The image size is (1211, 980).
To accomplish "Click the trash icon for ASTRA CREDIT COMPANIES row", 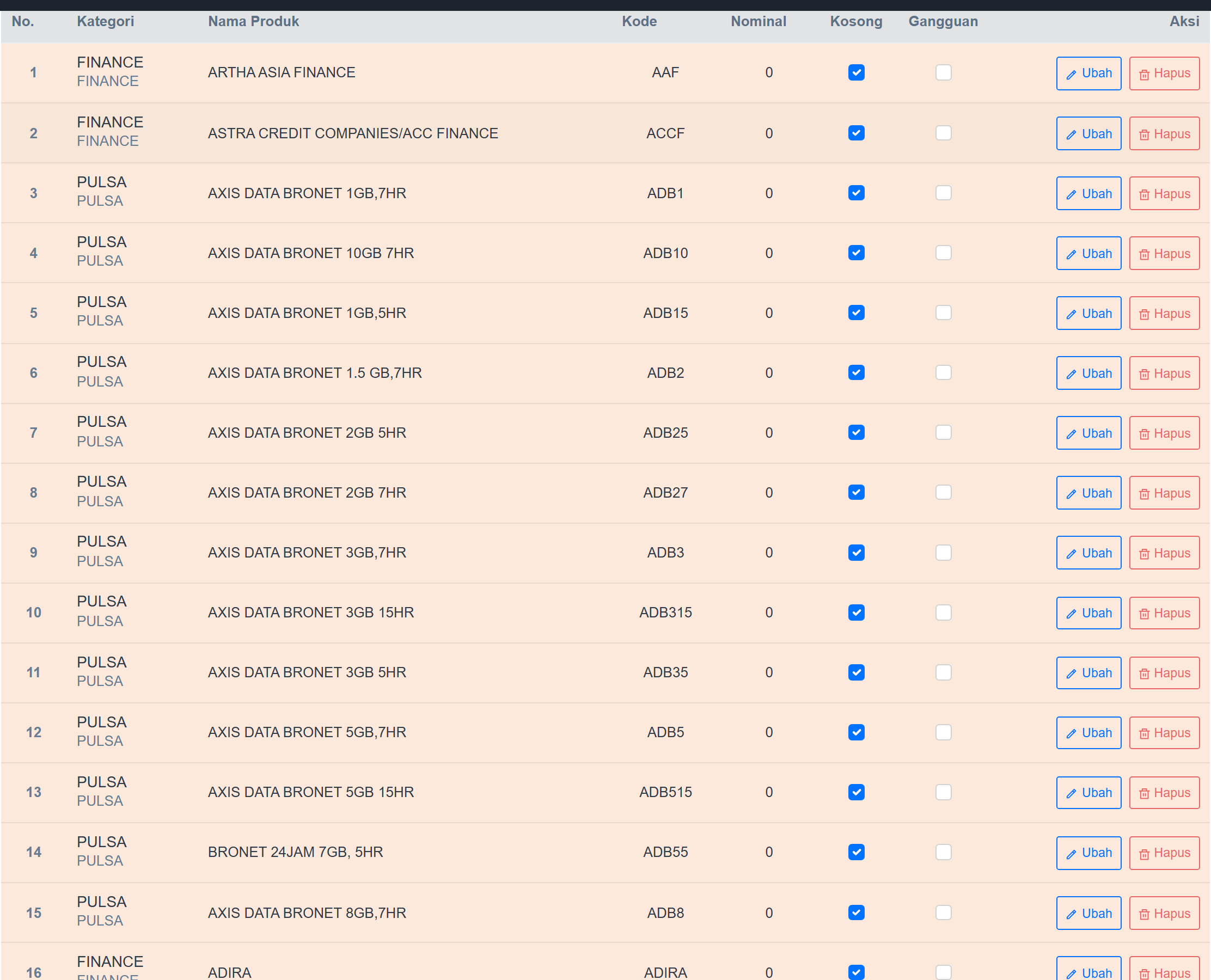I will (1144, 135).
